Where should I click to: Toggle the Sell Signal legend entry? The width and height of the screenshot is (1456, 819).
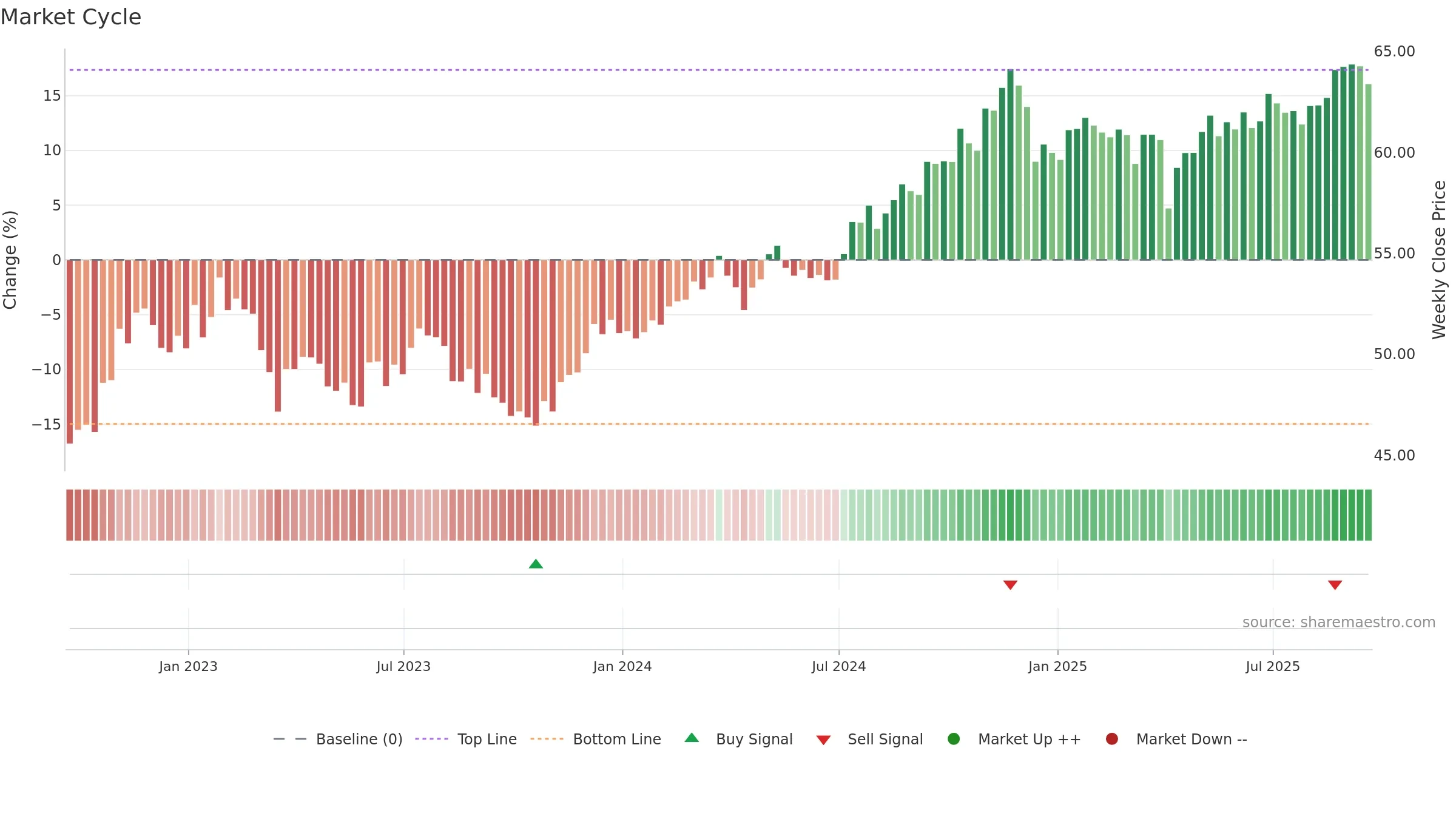click(x=869, y=739)
